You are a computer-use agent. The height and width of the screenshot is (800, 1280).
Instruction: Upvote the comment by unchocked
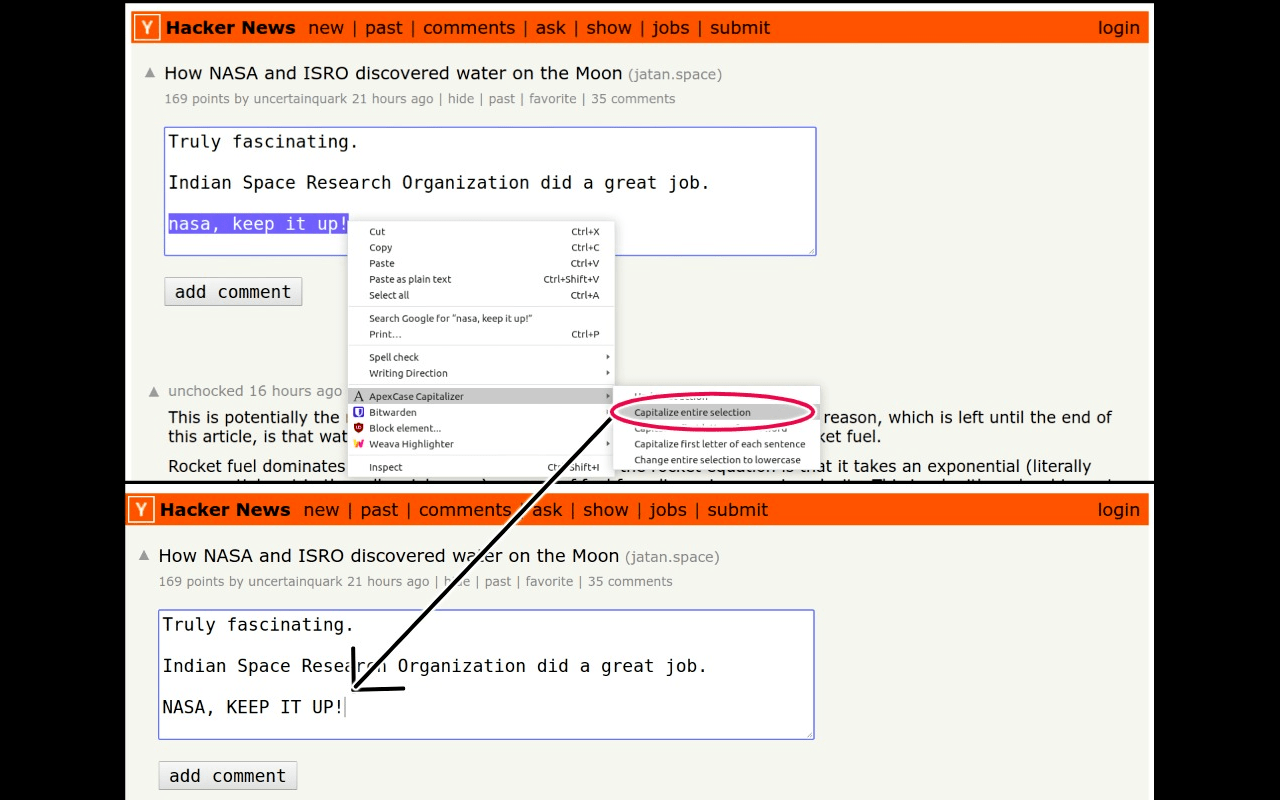(154, 391)
